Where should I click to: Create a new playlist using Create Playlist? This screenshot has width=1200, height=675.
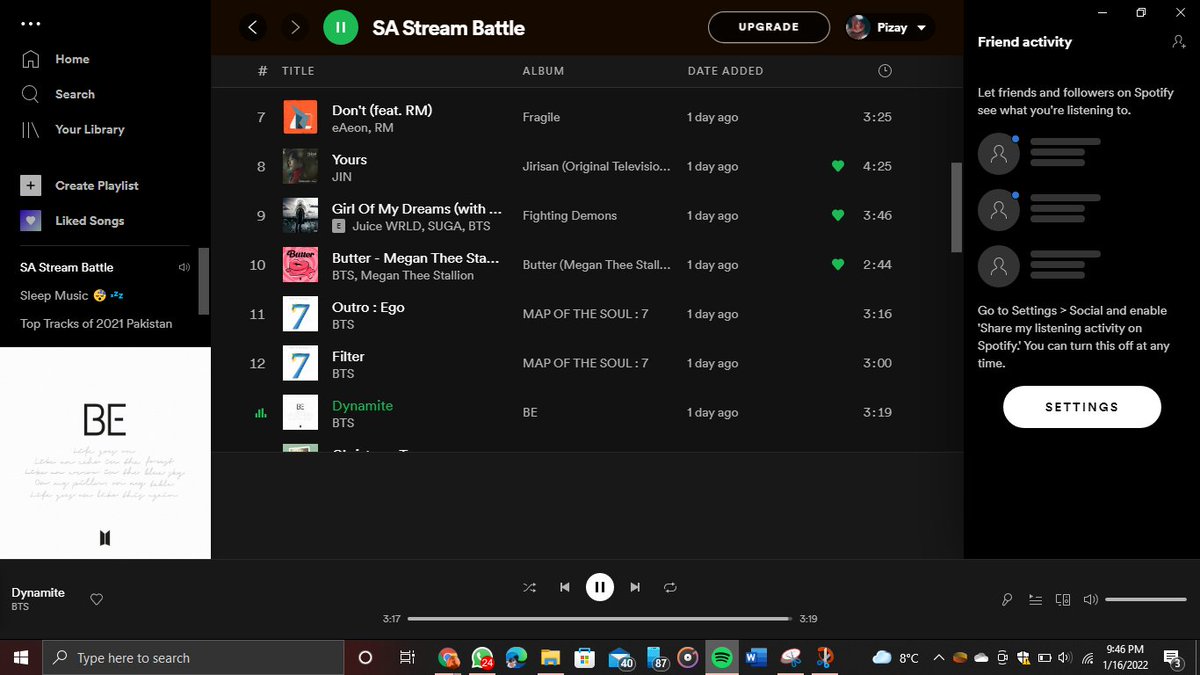pyautogui.click(x=79, y=186)
